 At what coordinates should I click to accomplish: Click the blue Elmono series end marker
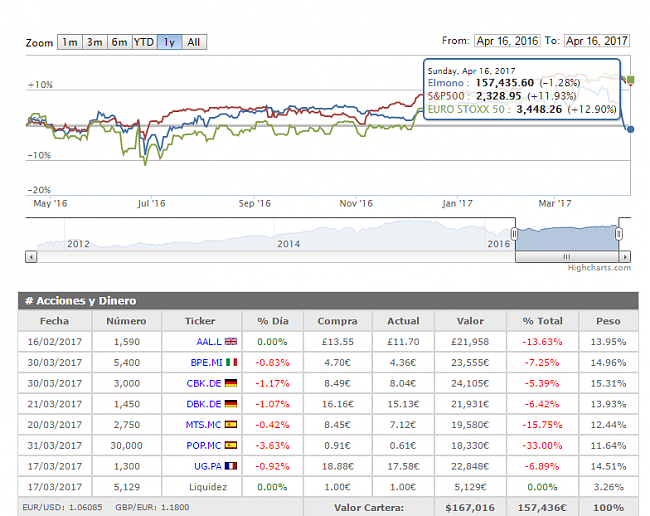(631, 129)
